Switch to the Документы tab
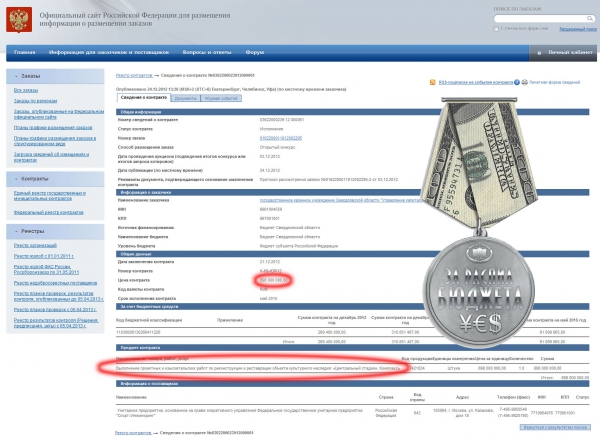This screenshot has width=600, height=443. 186,98
